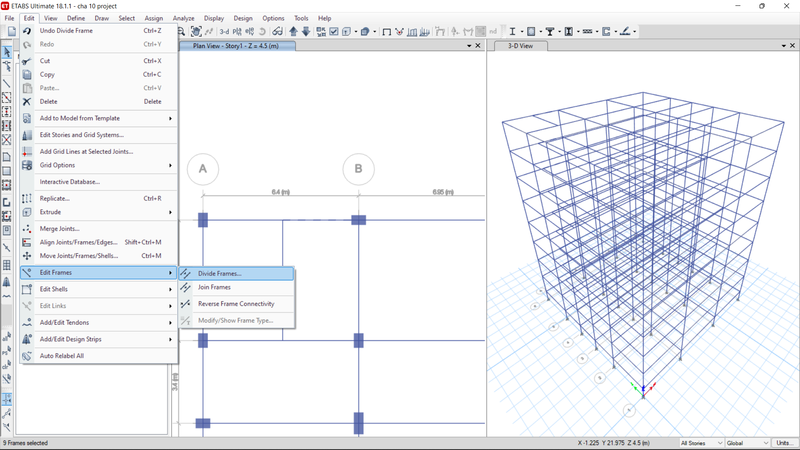The width and height of the screenshot is (800, 450).
Task: Click the Set 3-d view toolbar icon
Action: [224, 32]
